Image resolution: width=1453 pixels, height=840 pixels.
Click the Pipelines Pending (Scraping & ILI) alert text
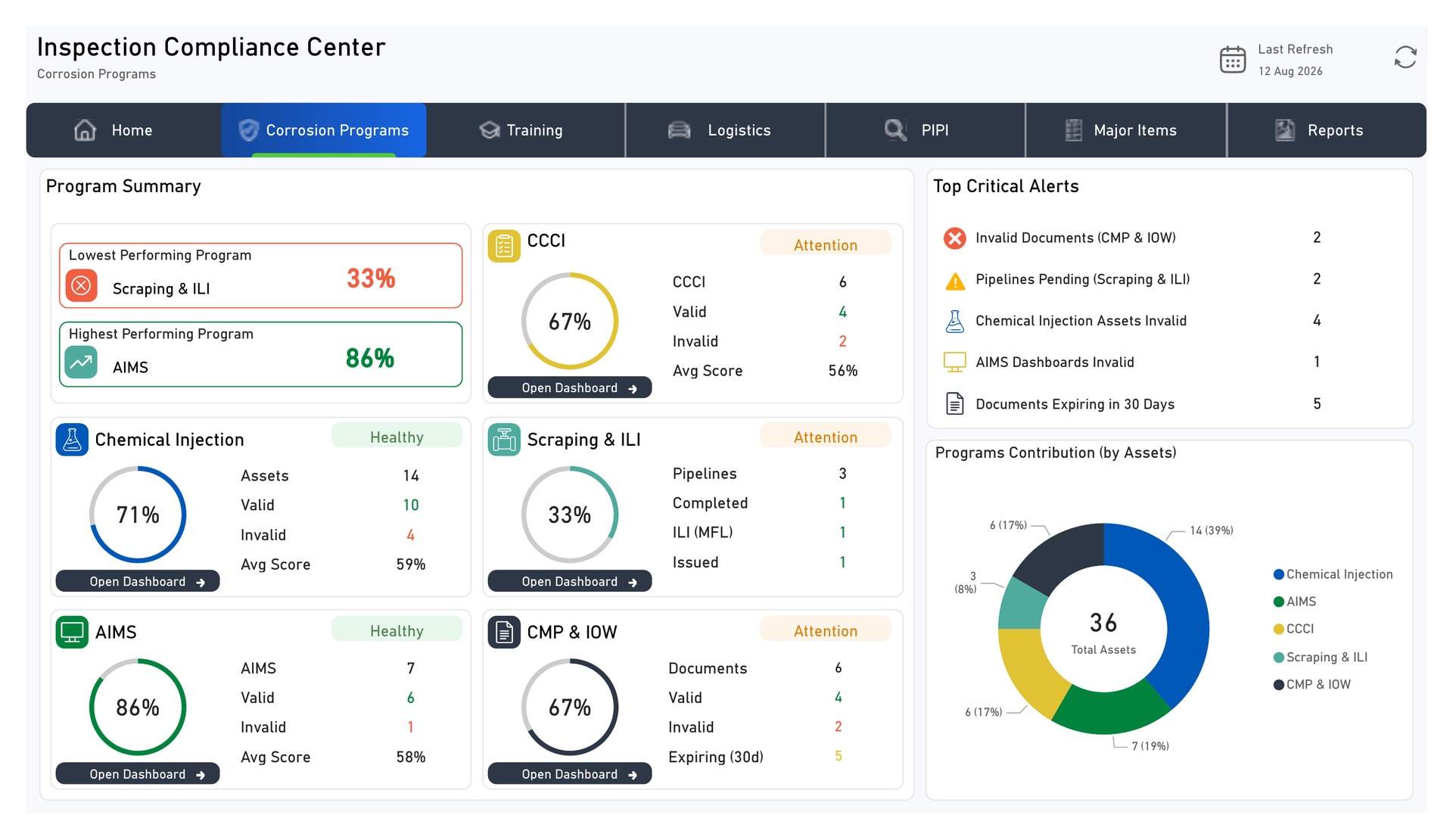pyautogui.click(x=1082, y=279)
